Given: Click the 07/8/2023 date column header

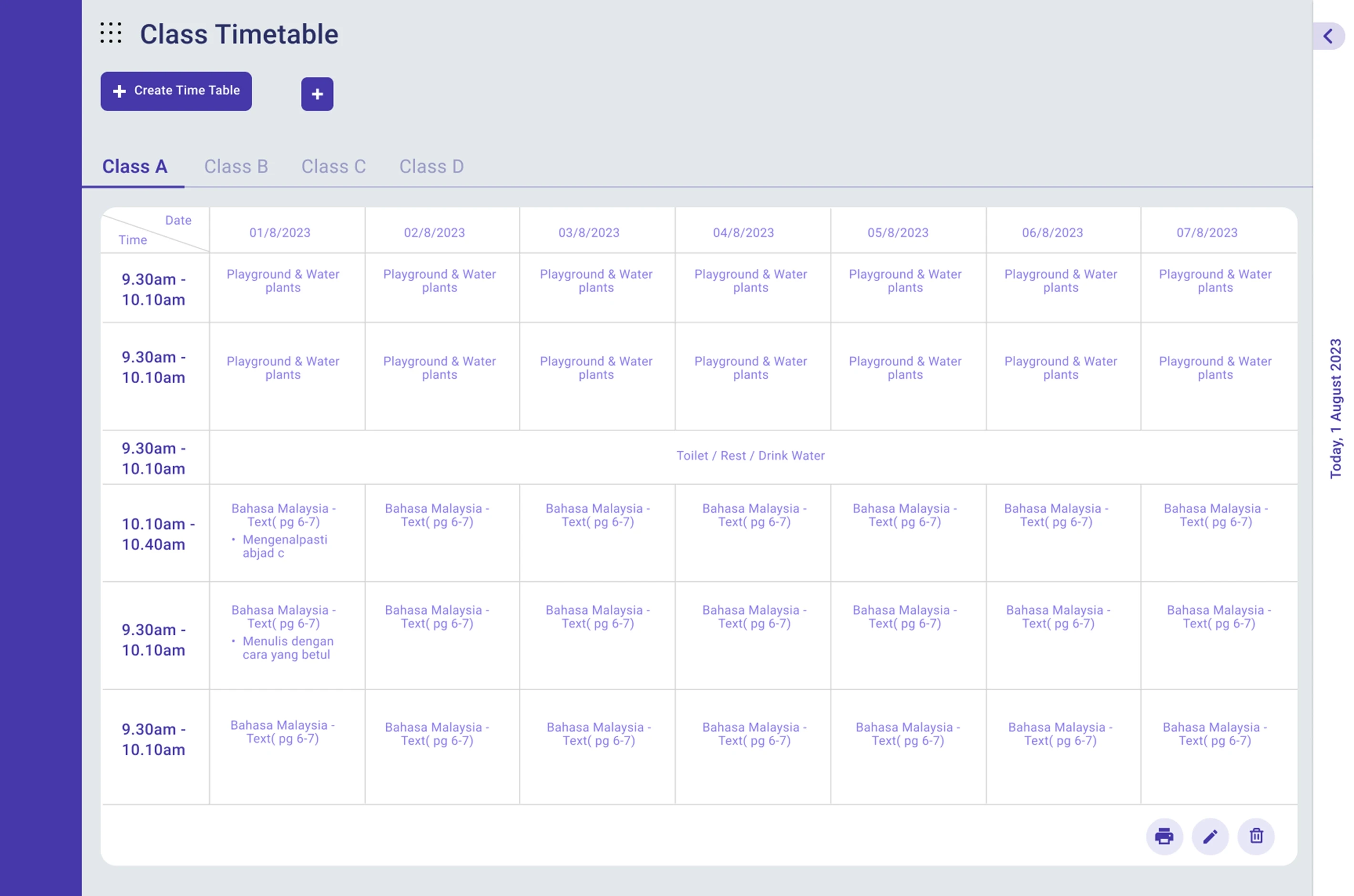Looking at the screenshot, I should pyautogui.click(x=1207, y=233).
